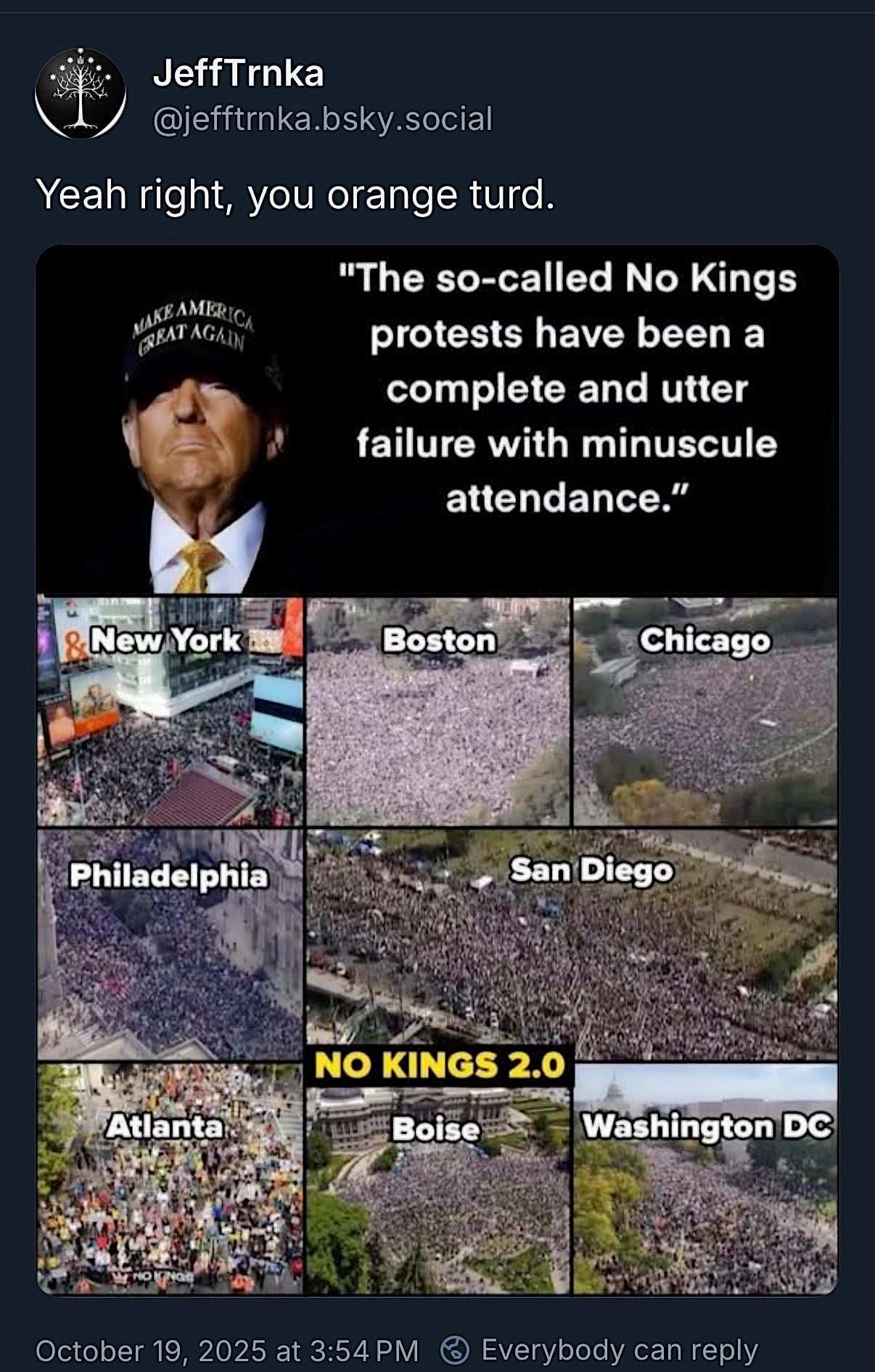Click the Boise crowd photo
875x1372 pixels.
pyautogui.click(x=438, y=1191)
